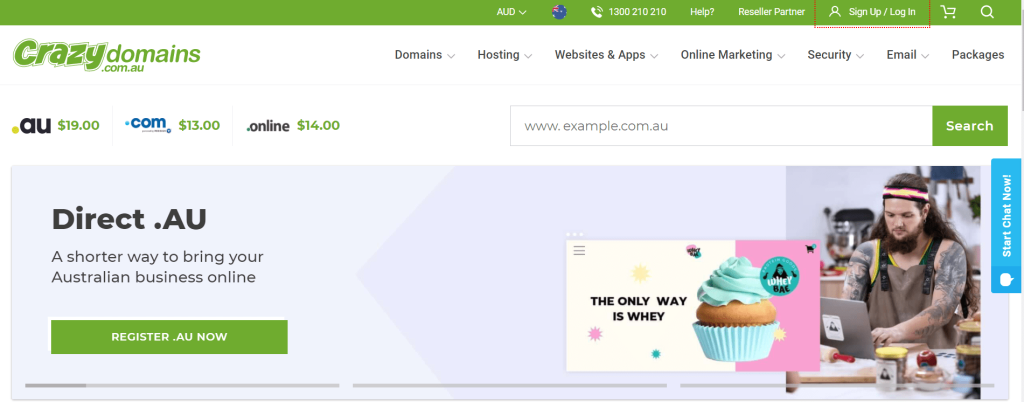Expand the Domains menu
1024x402 pixels.
pos(424,55)
